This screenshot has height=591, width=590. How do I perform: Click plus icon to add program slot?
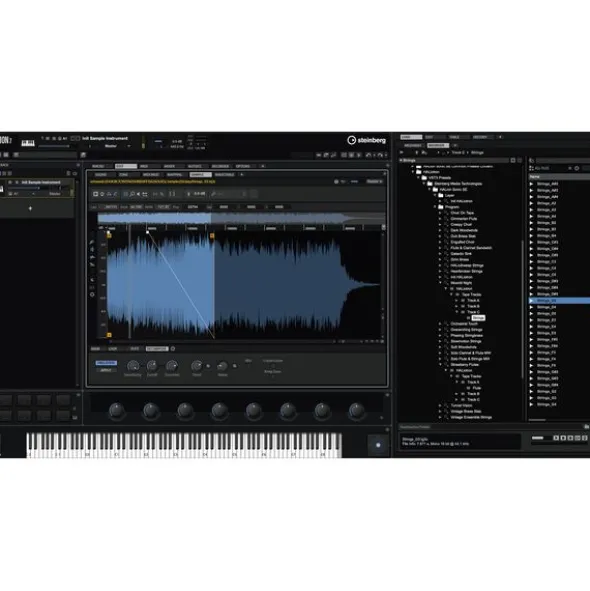[x=31, y=208]
